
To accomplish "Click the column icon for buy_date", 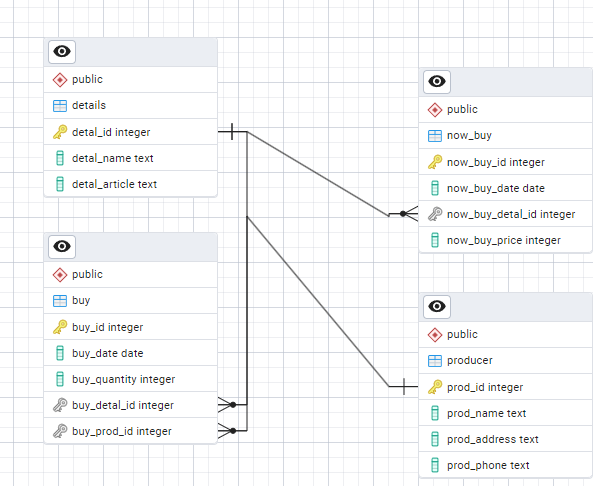I will point(60,353).
